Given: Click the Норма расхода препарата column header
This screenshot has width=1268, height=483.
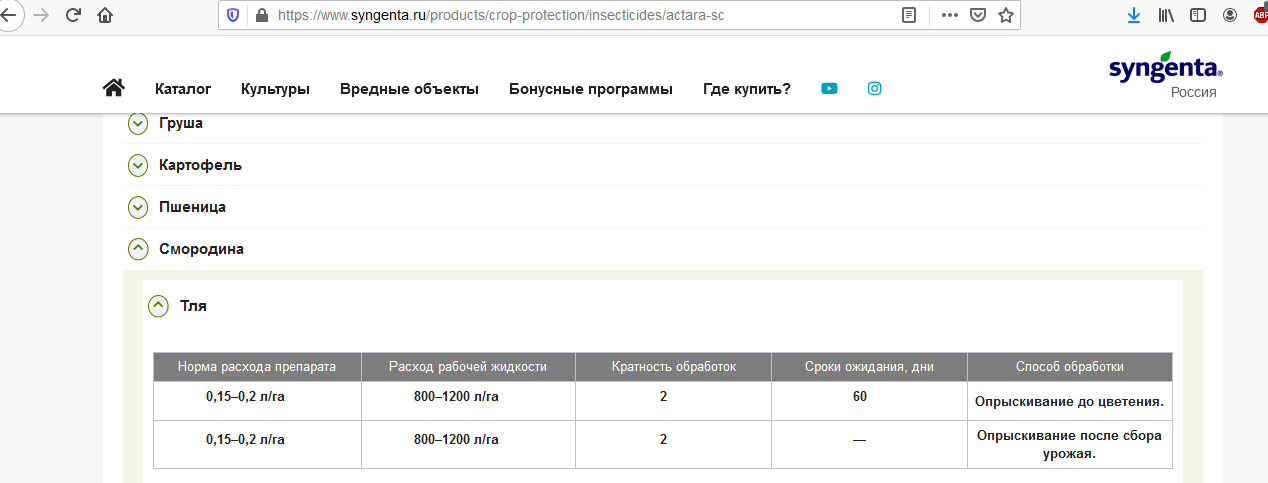Looking at the screenshot, I should pyautogui.click(x=257, y=367).
